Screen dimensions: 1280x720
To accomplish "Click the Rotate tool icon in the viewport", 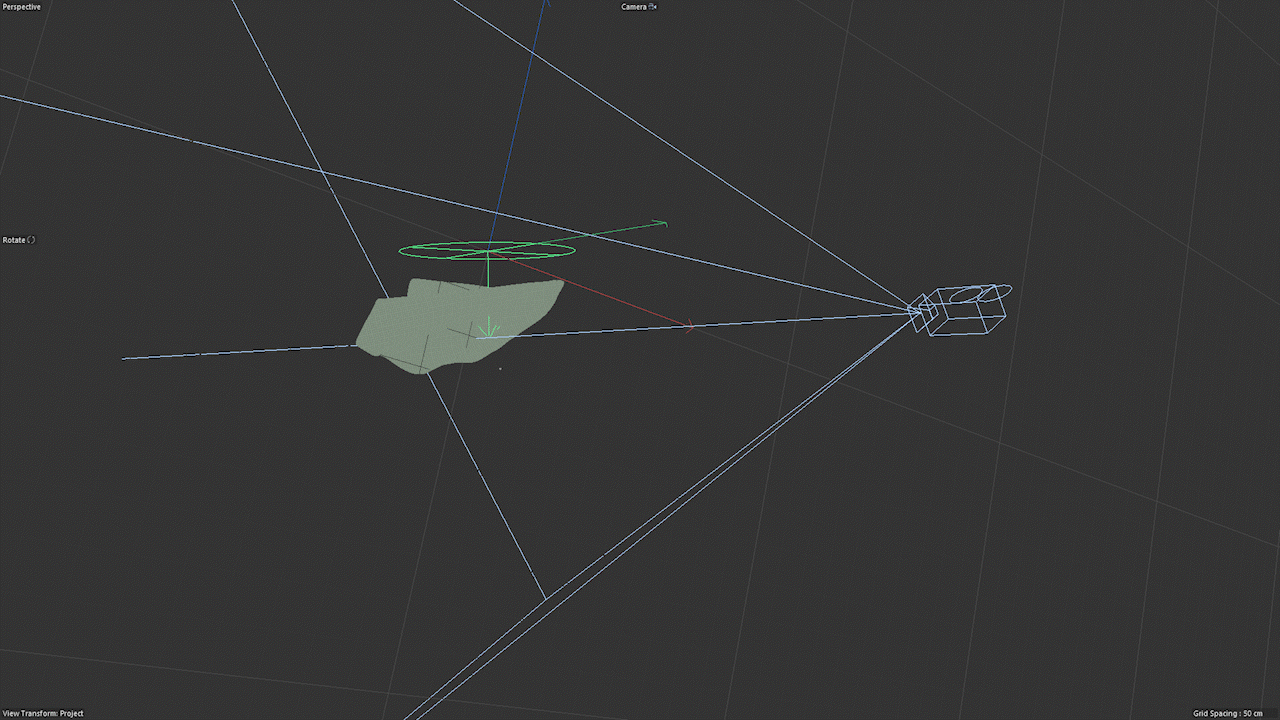I will tap(31, 240).
